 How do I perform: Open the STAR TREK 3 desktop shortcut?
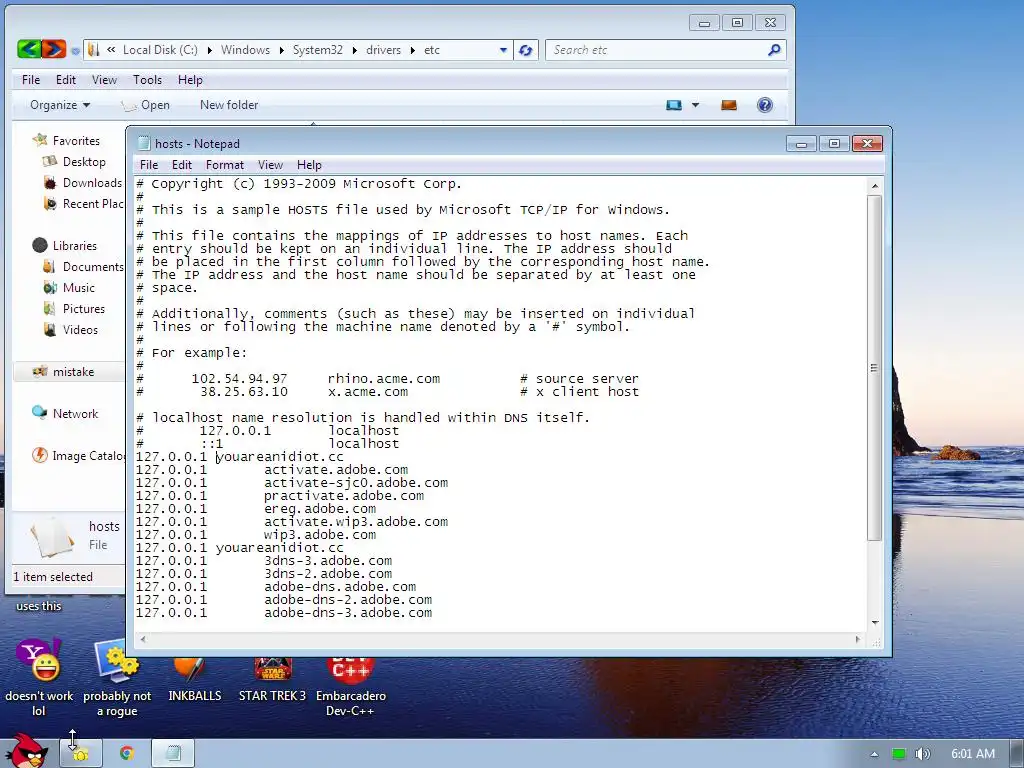[x=272, y=679]
